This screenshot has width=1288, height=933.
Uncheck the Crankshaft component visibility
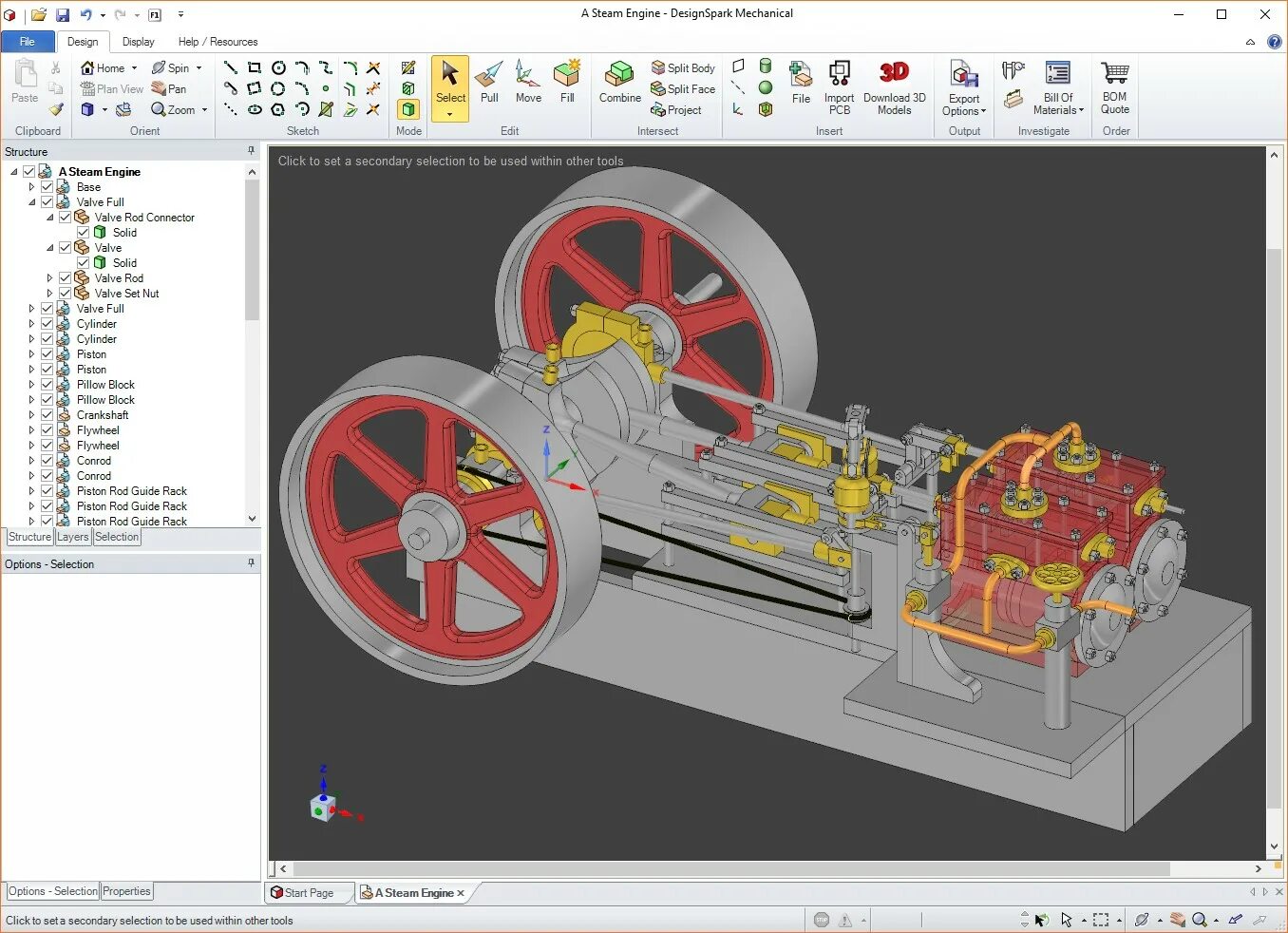click(46, 415)
